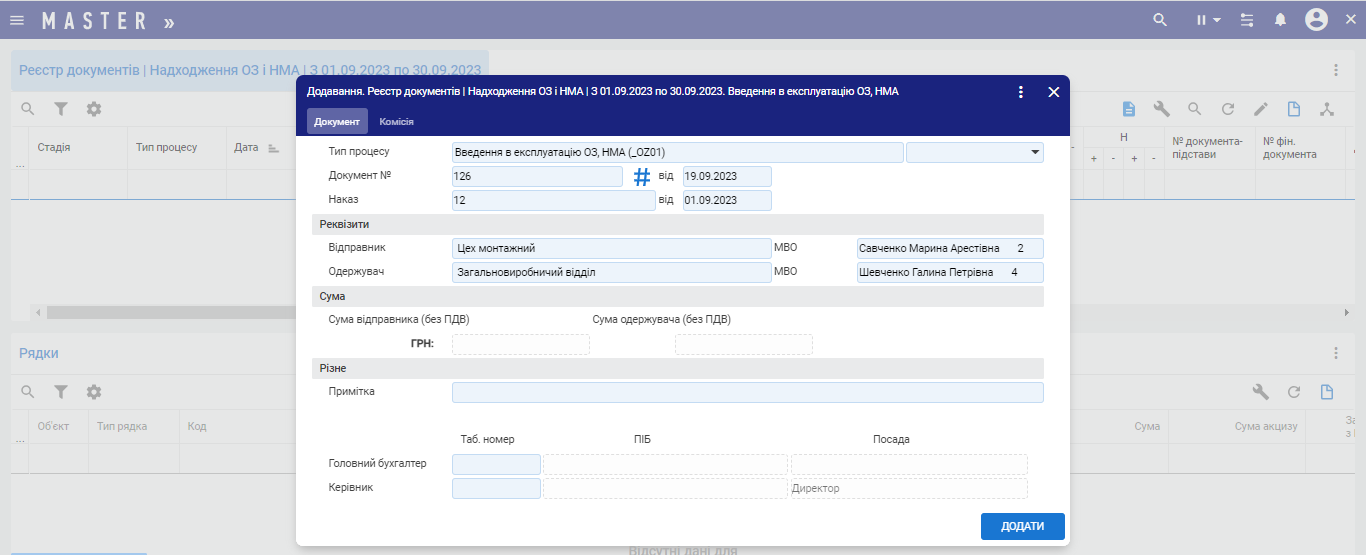Viewport: 1366px width, 555px height.
Task: Click the search icon in top bar
Action: (x=1160, y=20)
